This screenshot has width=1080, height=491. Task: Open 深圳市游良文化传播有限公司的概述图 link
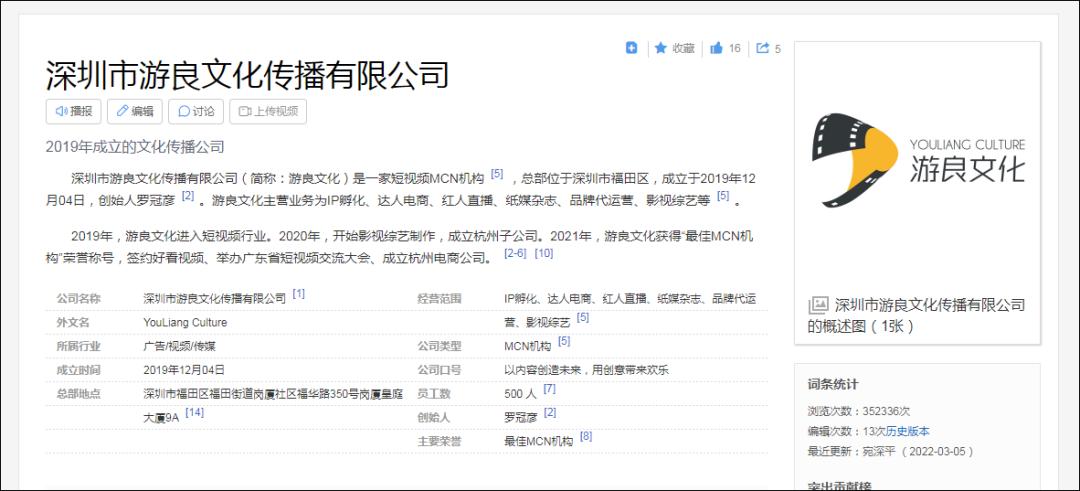pyautogui.click(x=917, y=315)
